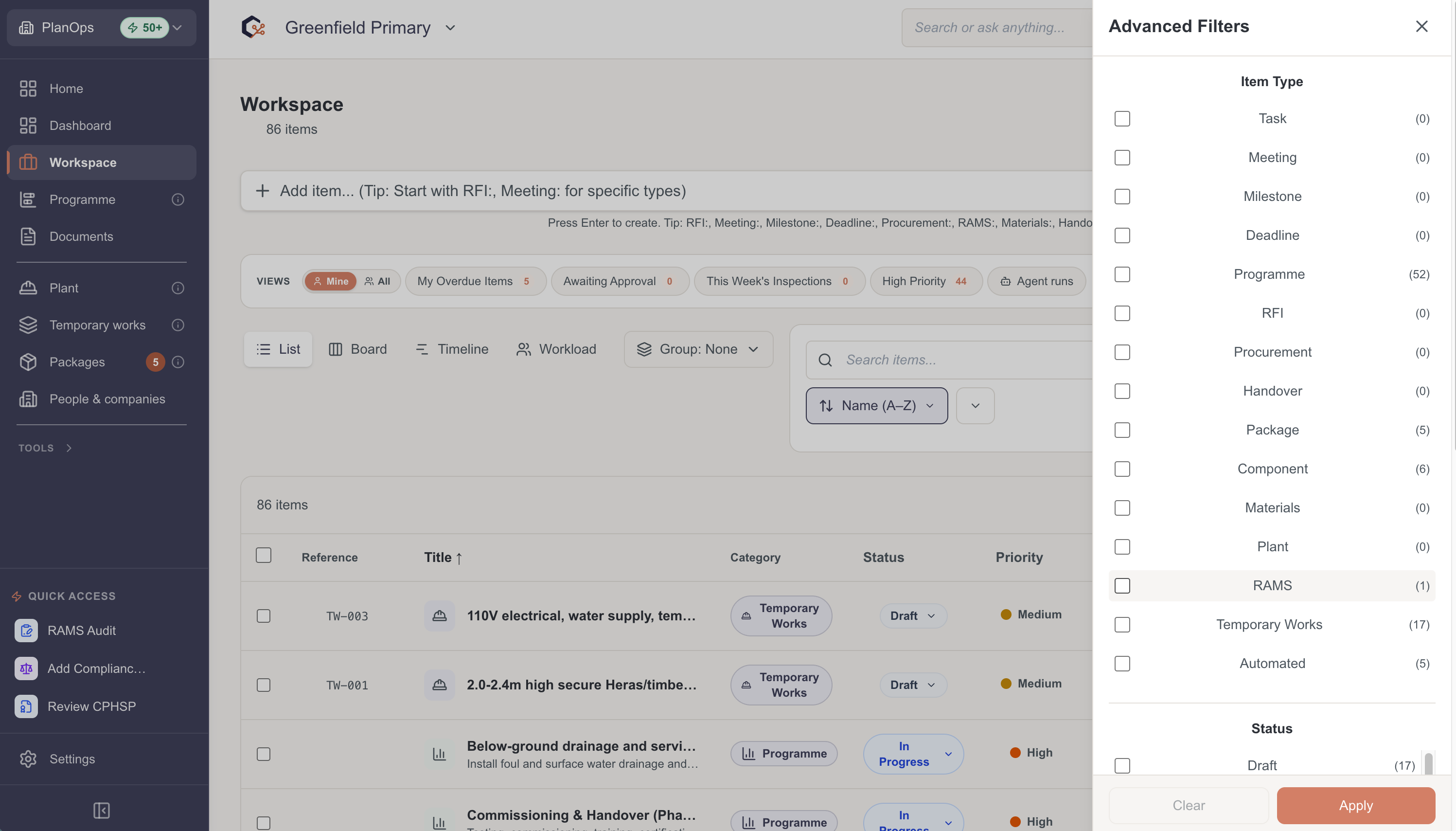Clear the advanced filters
Viewport: 1456px width, 831px height.
pyautogui.click(x=1189, y=805)
